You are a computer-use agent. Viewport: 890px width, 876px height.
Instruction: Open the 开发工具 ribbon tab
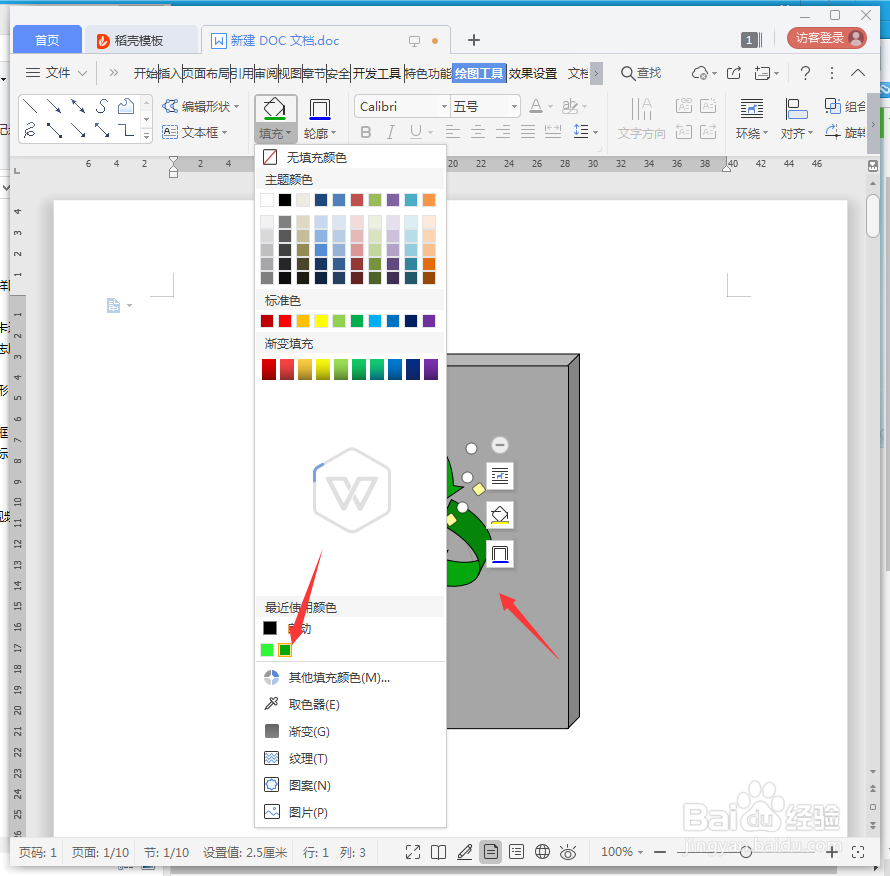(377, 73)
